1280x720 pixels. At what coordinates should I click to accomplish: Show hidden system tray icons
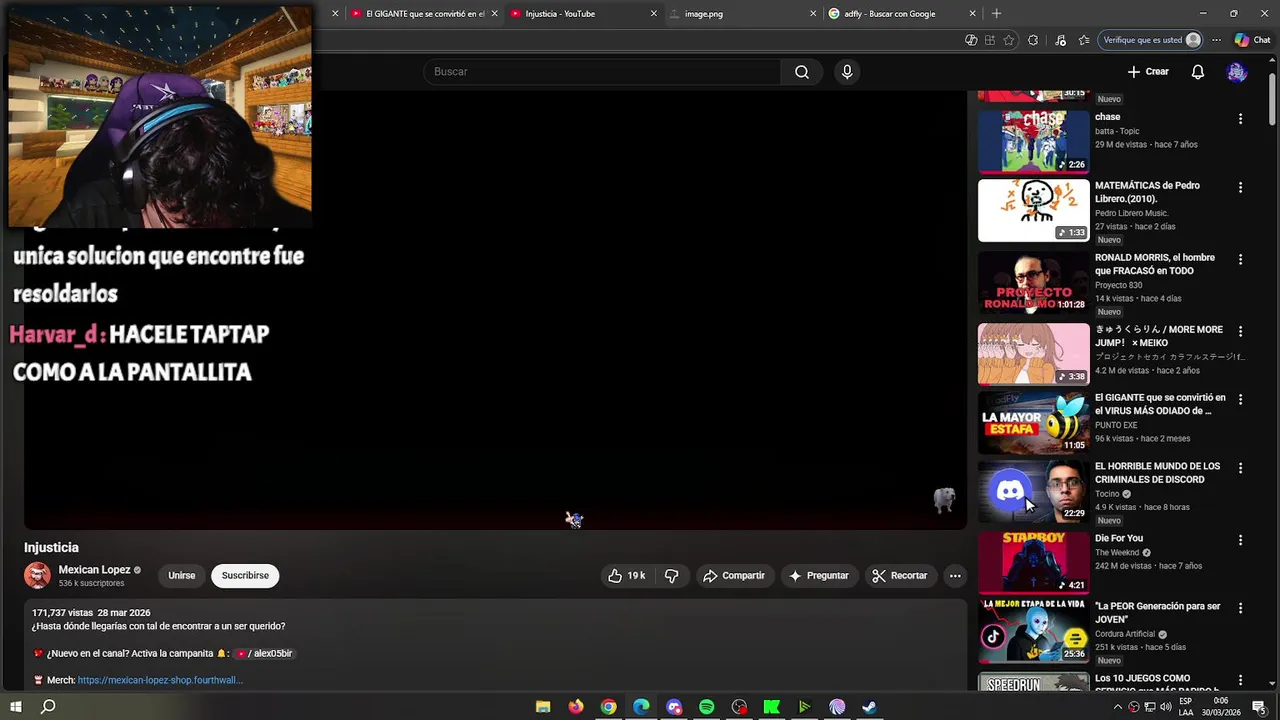(x=1118, y=707)
